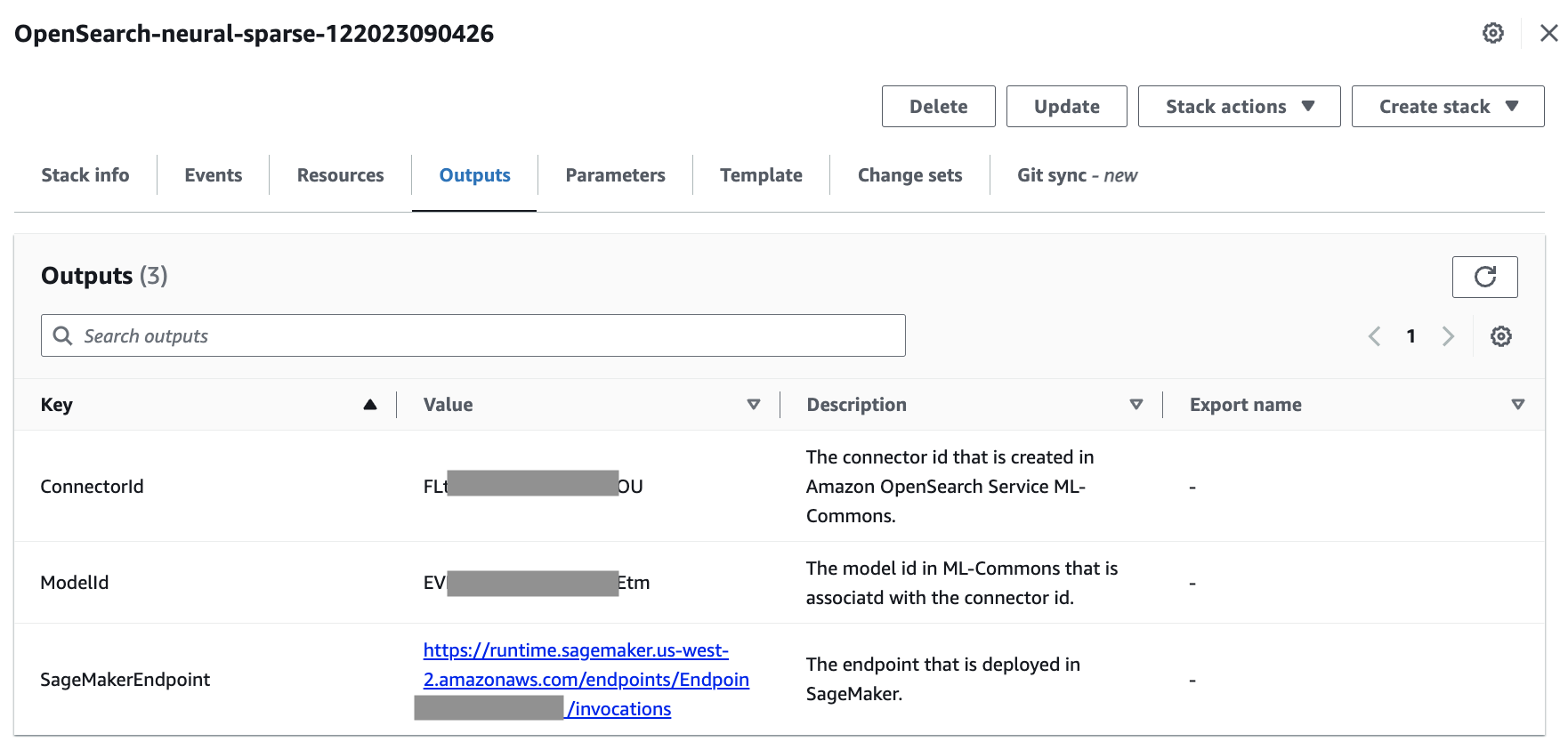1568x742 pixels.
Task: Click the Update stack button
Action: tap(1067, 107)
